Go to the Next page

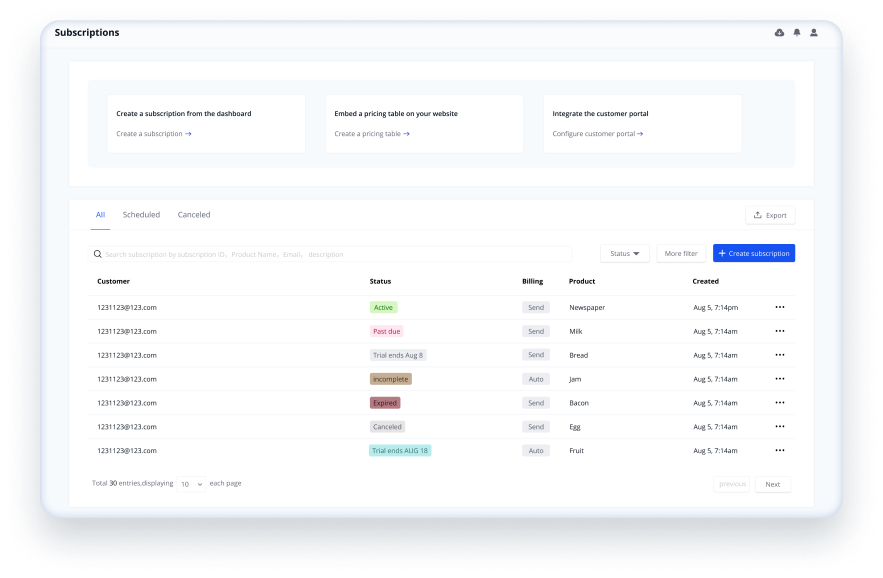coord(773,484)
